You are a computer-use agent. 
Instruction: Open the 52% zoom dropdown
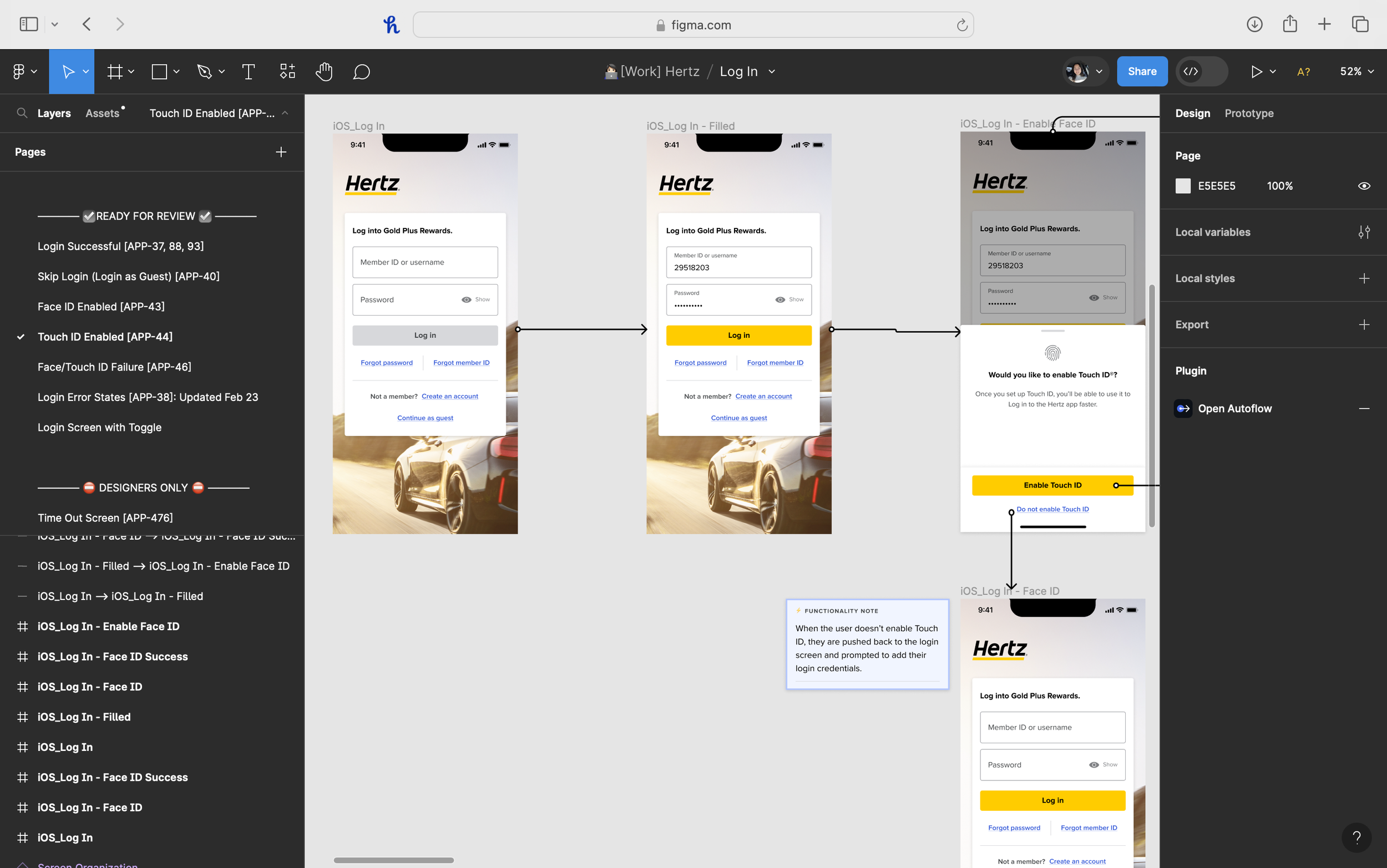point(1356,72)
